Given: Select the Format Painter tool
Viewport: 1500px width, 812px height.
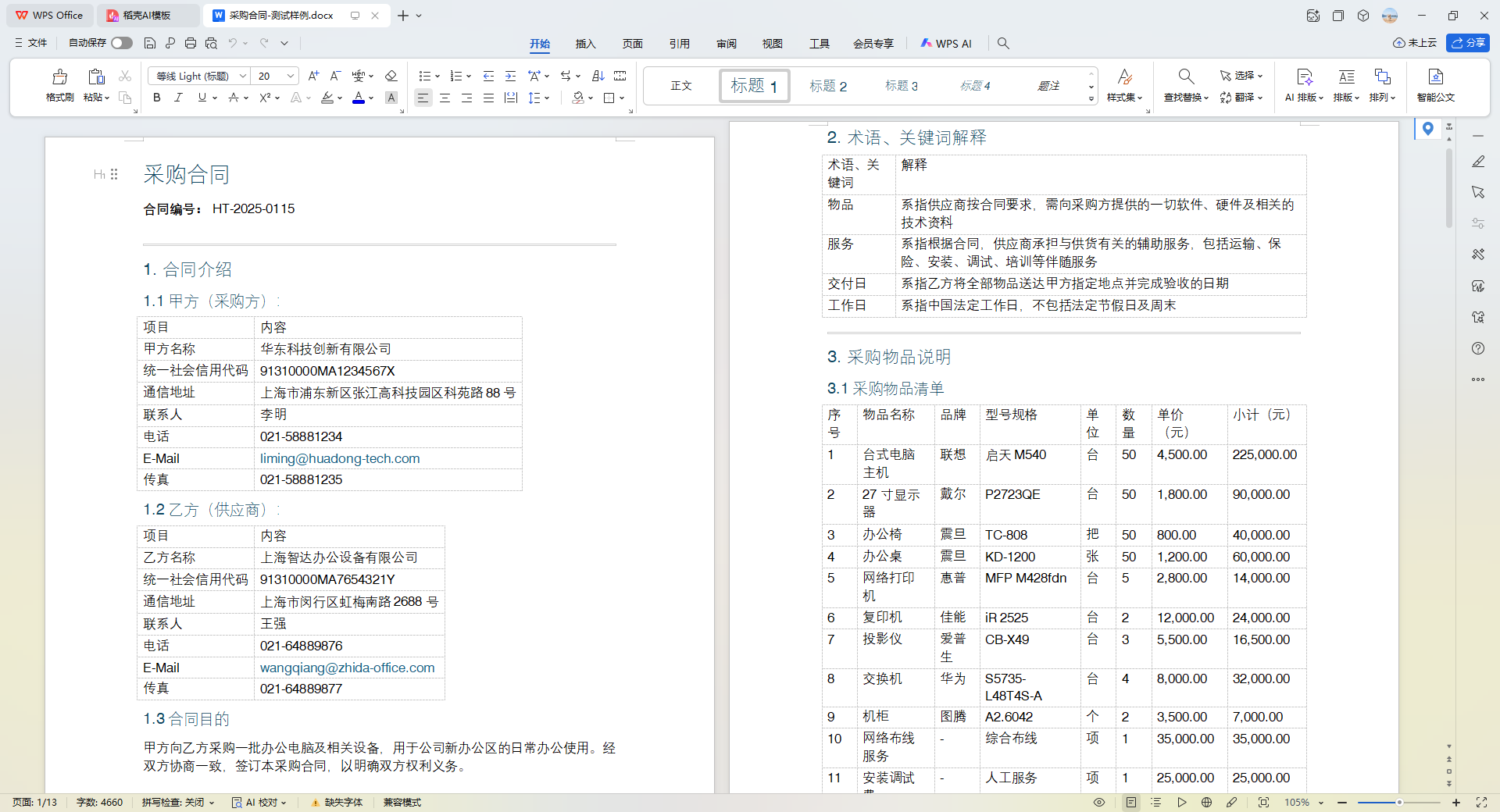Looking at the screenshot, I should pyautogui.click(x=59, y=86).
